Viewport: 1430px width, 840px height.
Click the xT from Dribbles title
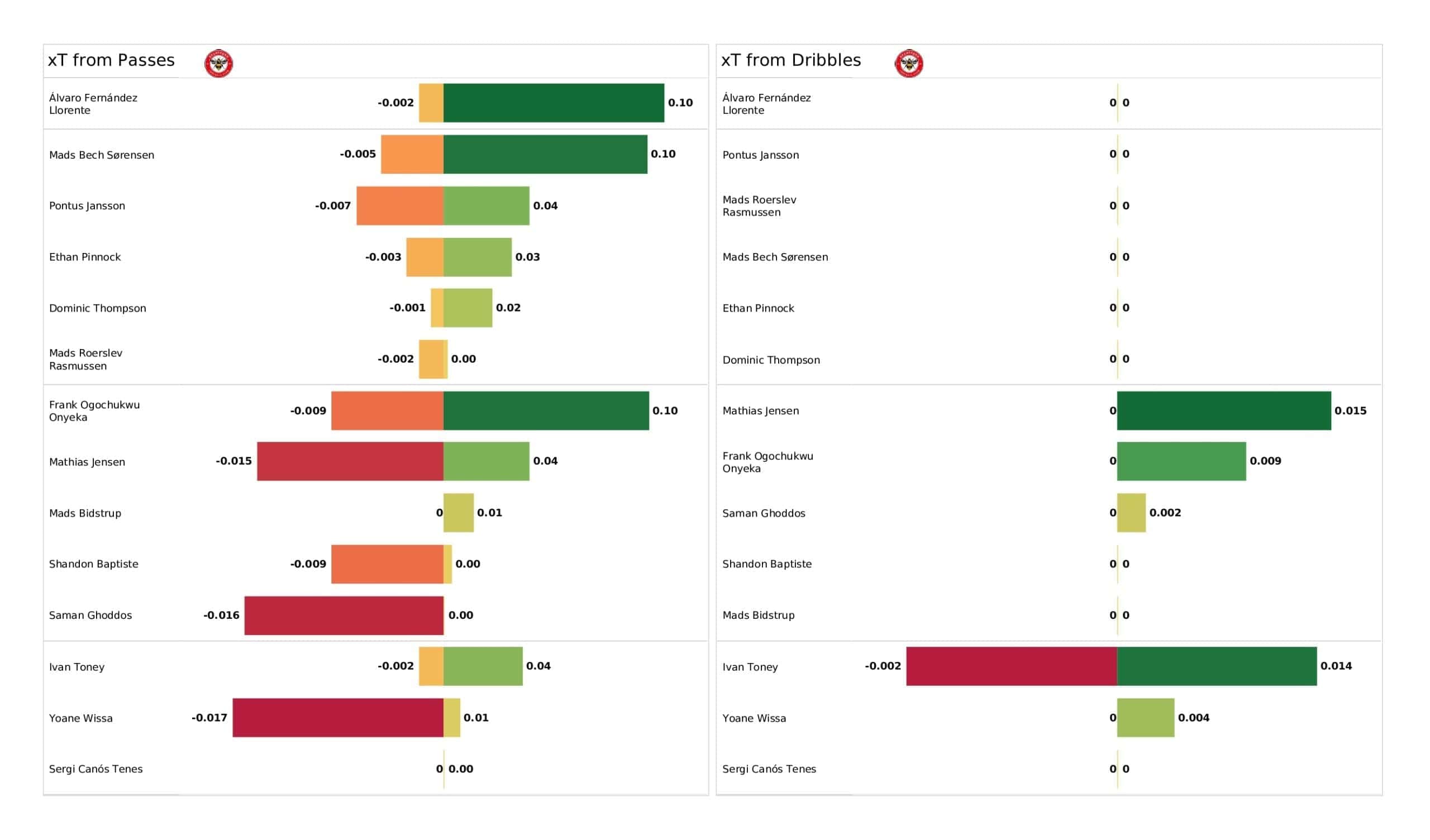pyautogui.click(x=790, y=60)
